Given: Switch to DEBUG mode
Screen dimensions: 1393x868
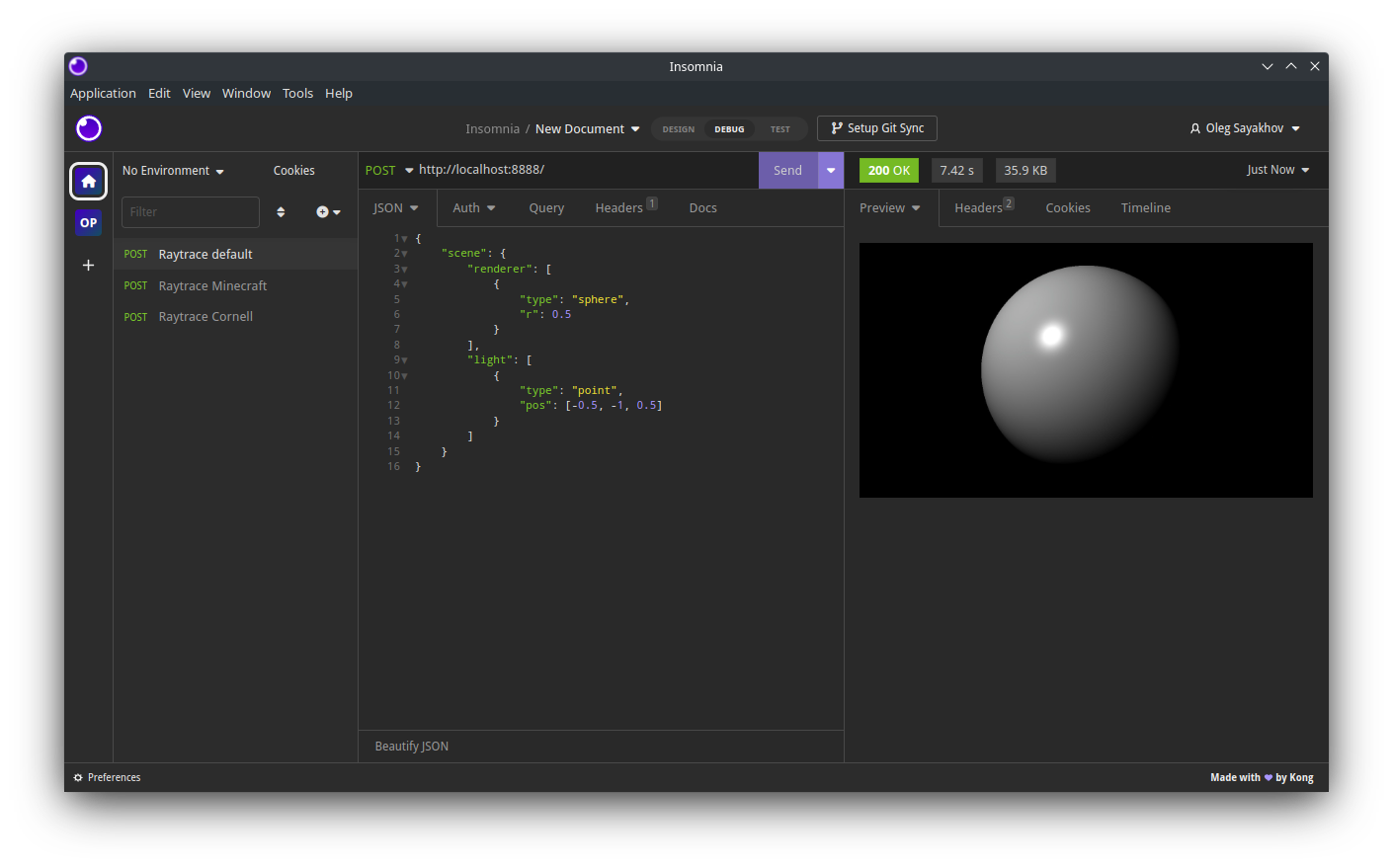Looking at the screenshot, I should (x=729, y=129).
